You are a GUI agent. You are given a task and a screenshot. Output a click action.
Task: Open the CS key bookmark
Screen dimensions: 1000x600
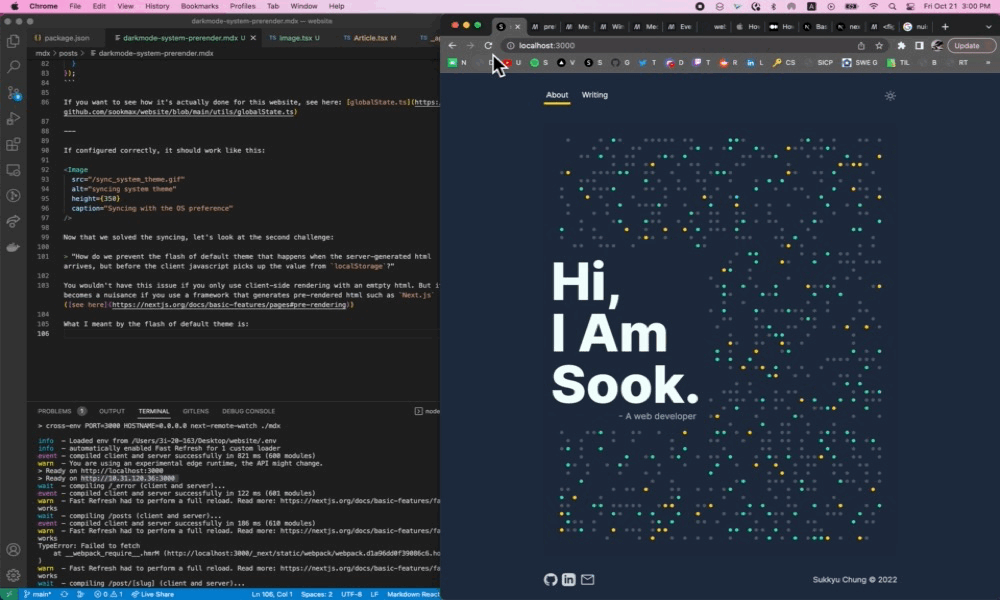pyautogui.click(x=784, y=62)
